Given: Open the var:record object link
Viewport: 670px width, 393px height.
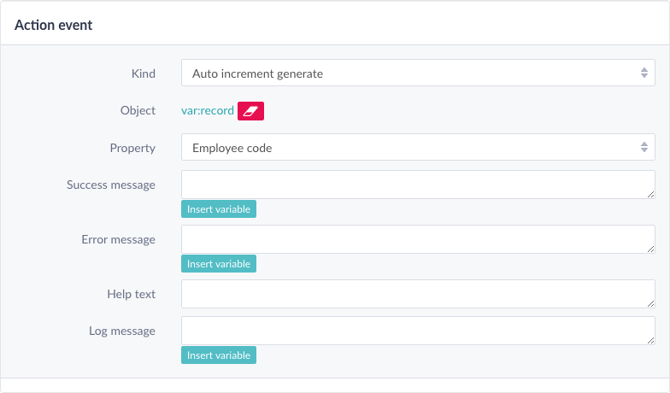Looking at the screenshot, I should (207, 111).
